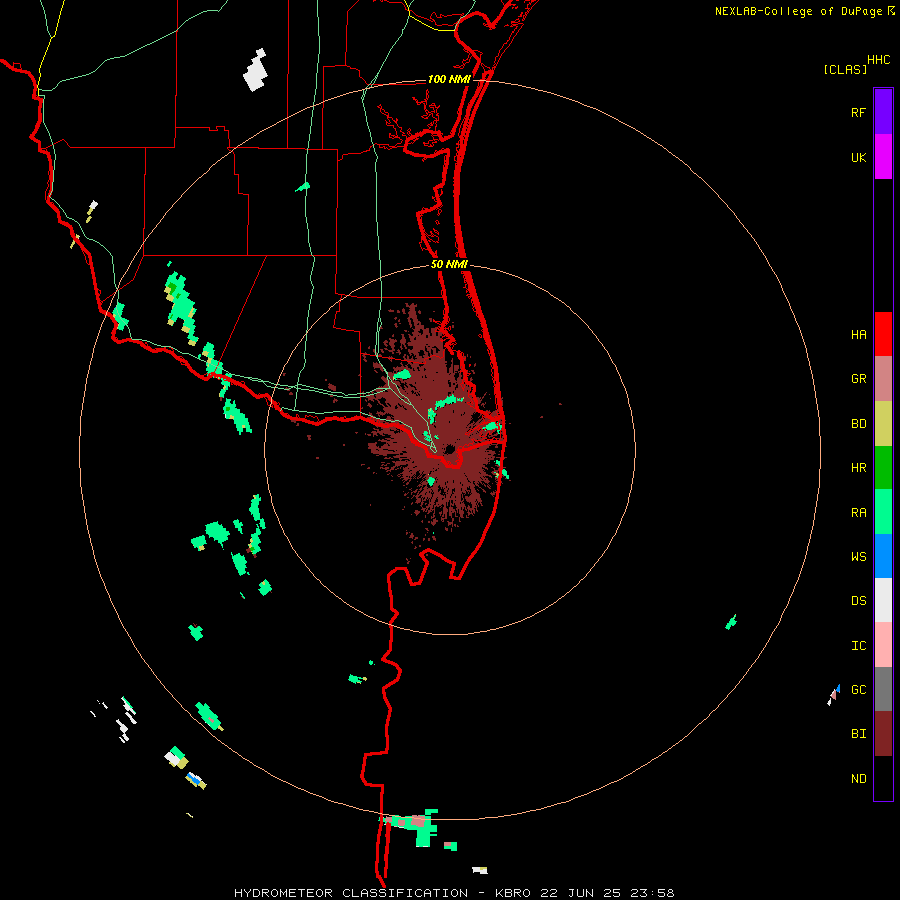
Task: Click the GC legend label
Action: 858,690
